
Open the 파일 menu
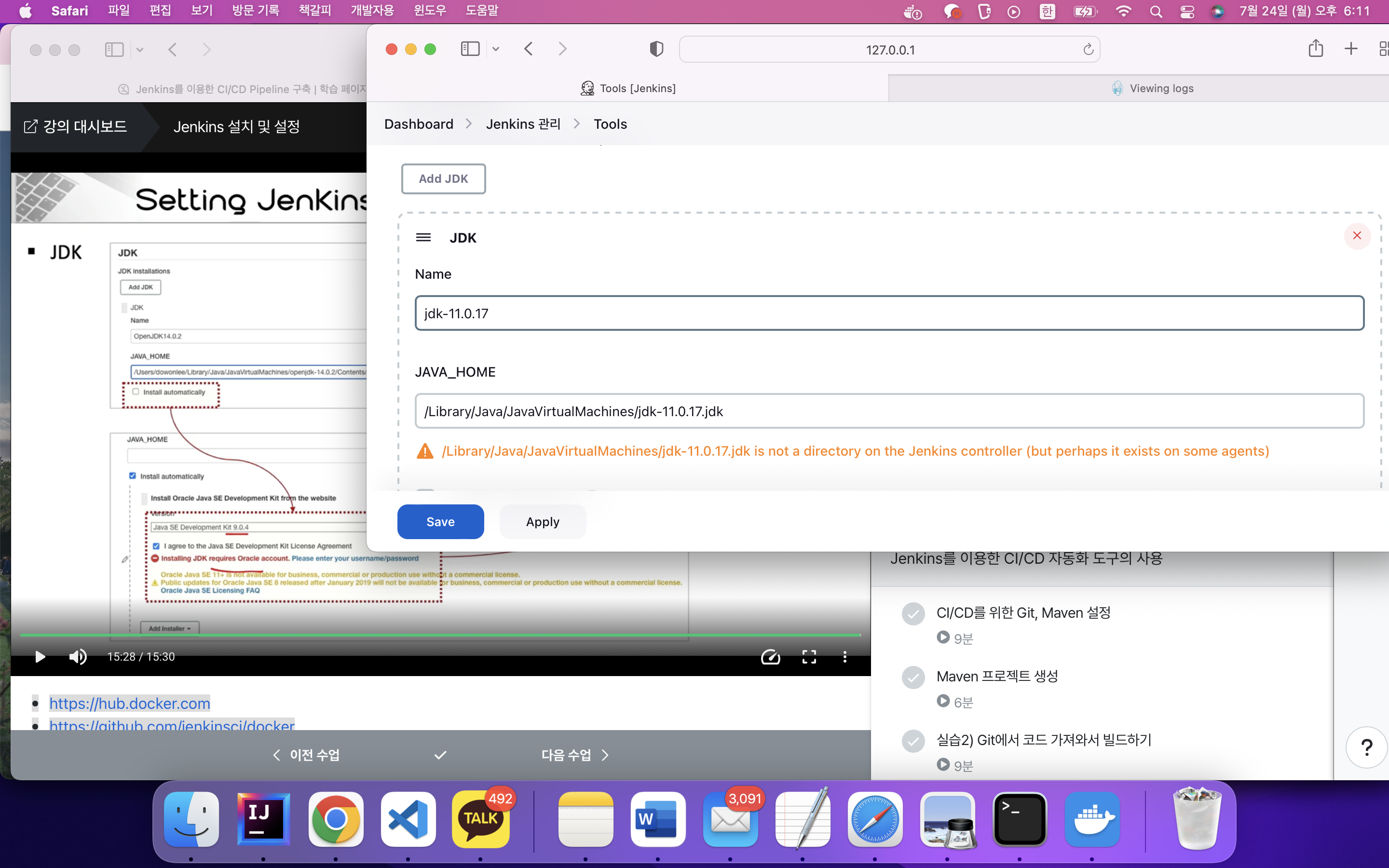pos(119,11)
